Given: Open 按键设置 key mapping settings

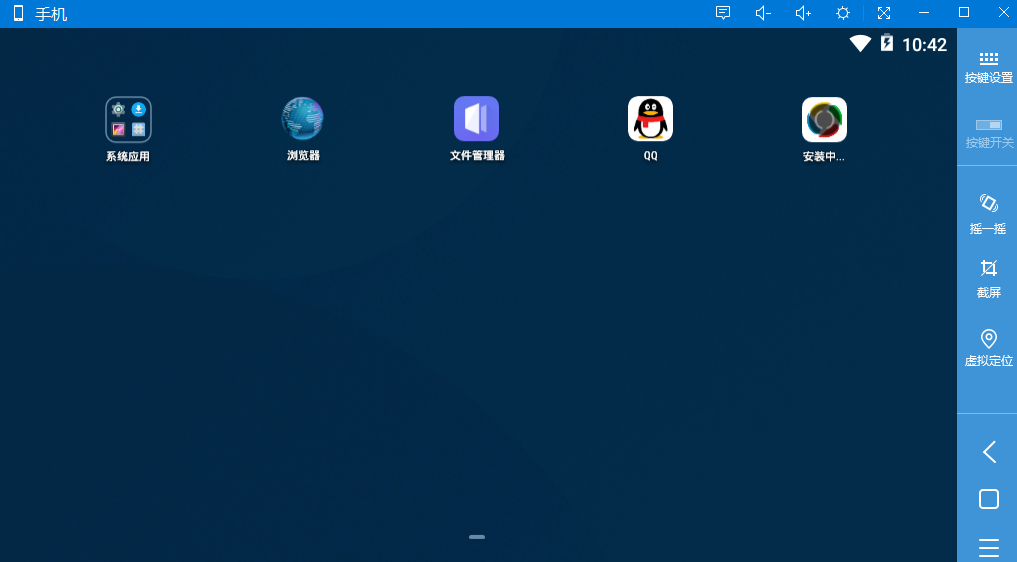Looking at the screenshot, I should point(988,67).
